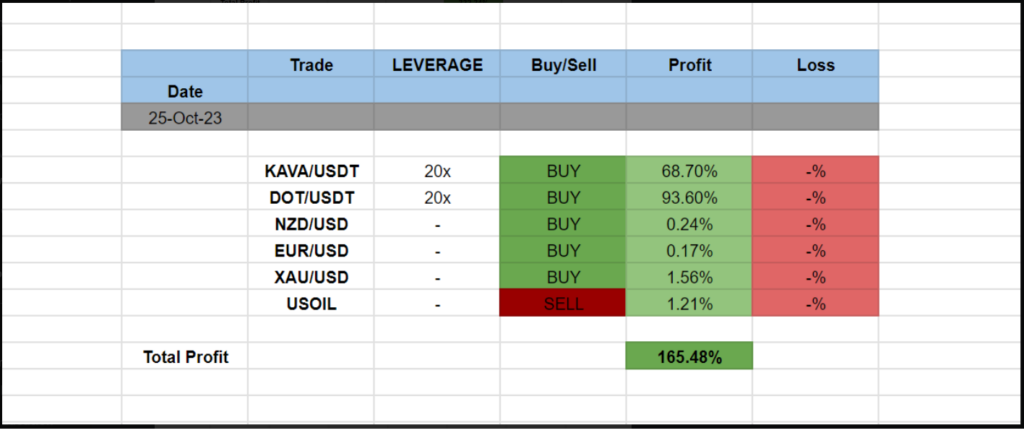
Task: Select KAVA/USDT 20x leverage cell
Action: pos(437,171)
